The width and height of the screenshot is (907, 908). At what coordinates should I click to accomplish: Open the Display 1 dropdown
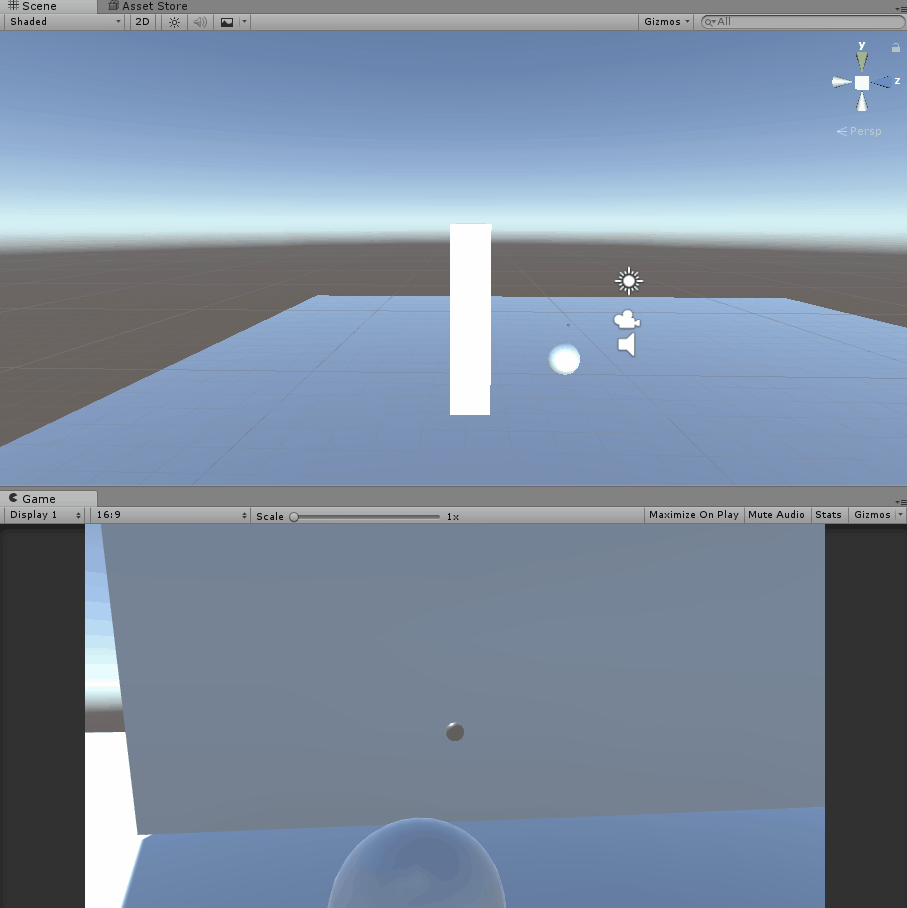tap(45, 515)
